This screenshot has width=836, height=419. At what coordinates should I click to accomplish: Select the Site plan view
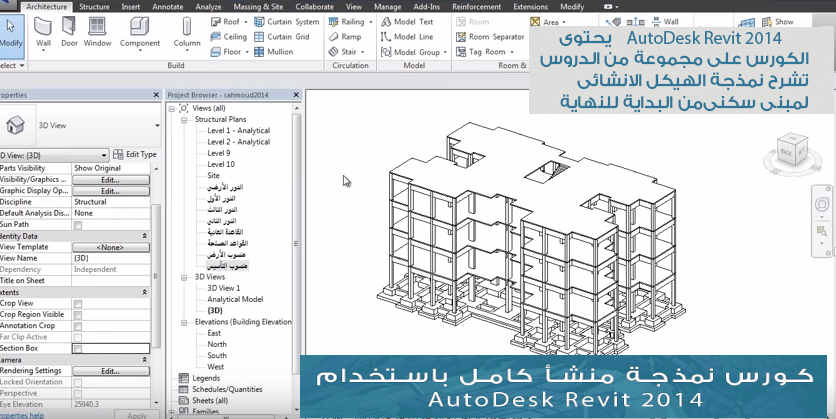pos(213,175)
